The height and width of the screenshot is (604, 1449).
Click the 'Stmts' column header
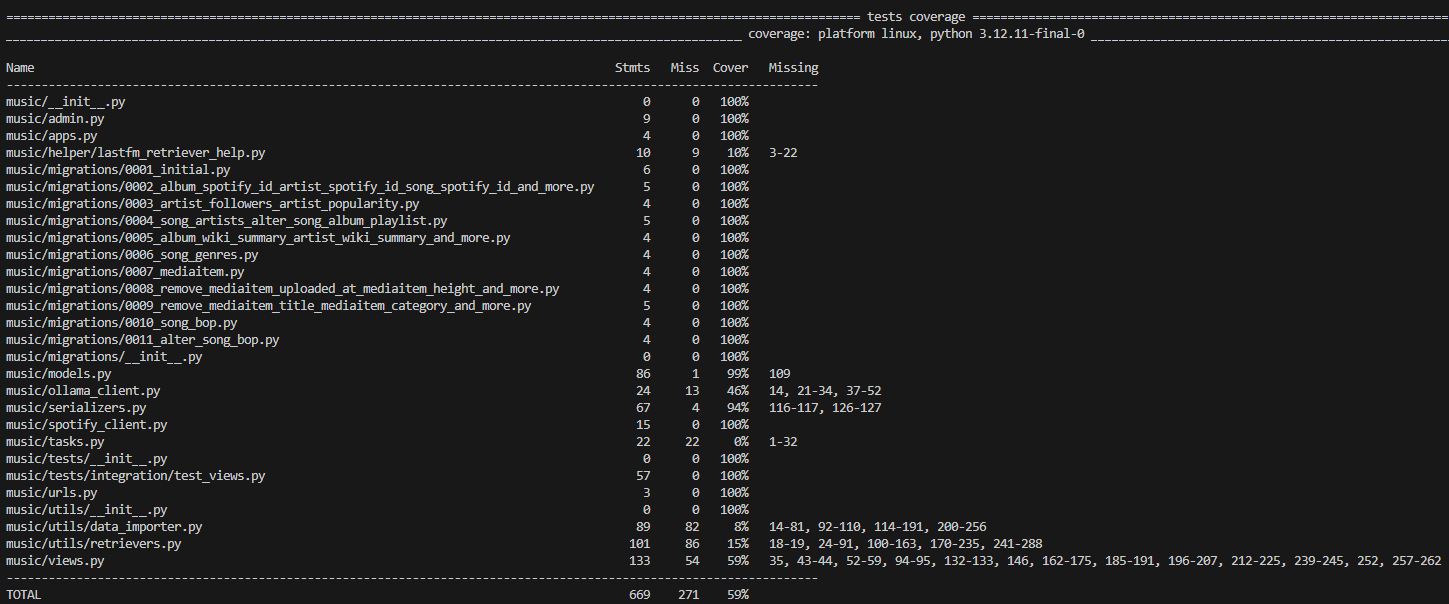632,68
